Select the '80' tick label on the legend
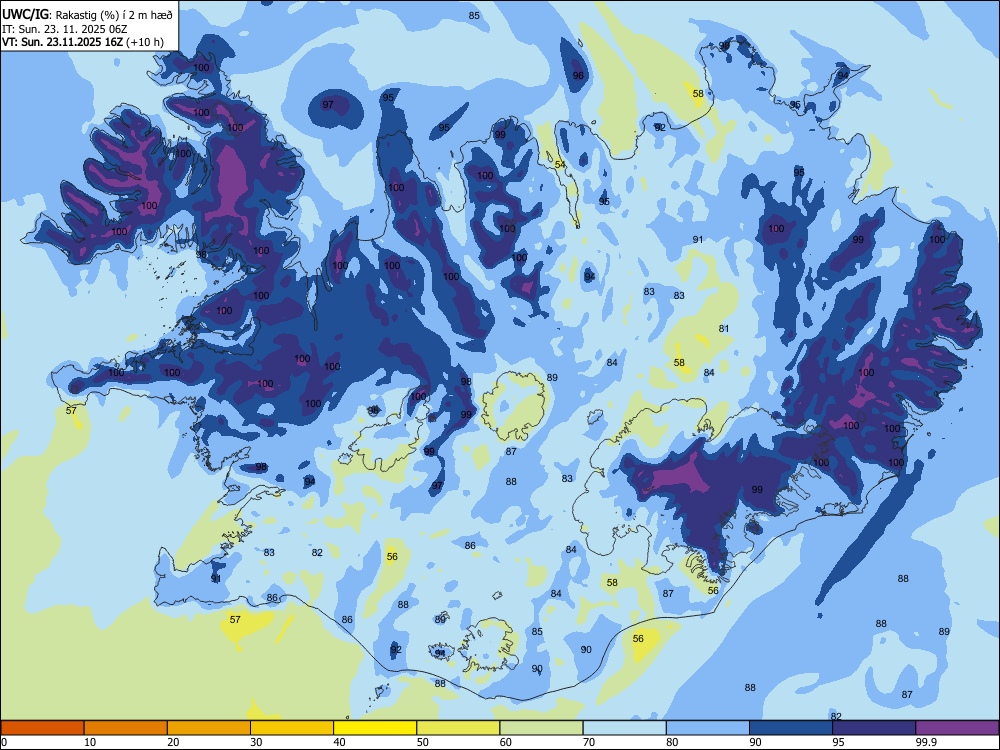Viewport: 1000px width, 750px height. (673, 742)
